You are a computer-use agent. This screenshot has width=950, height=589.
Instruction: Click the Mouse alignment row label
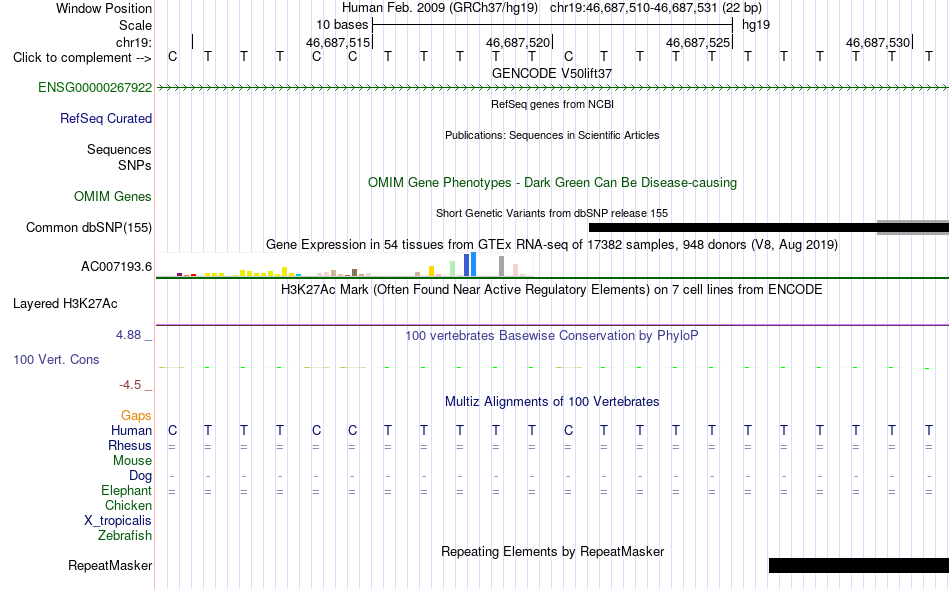pyautogui.click(x=132, y=461)
